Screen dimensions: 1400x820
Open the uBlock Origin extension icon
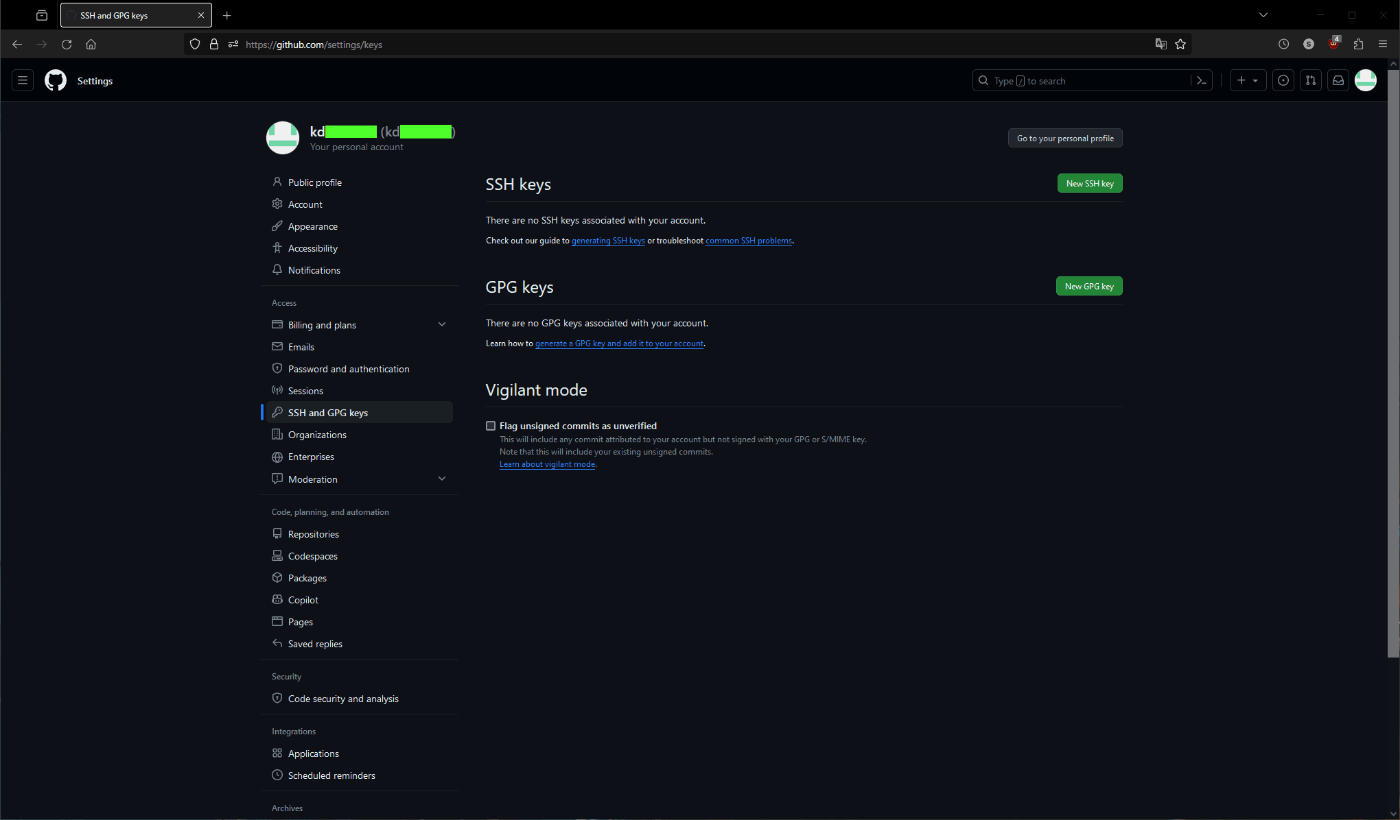[1334, 44]
